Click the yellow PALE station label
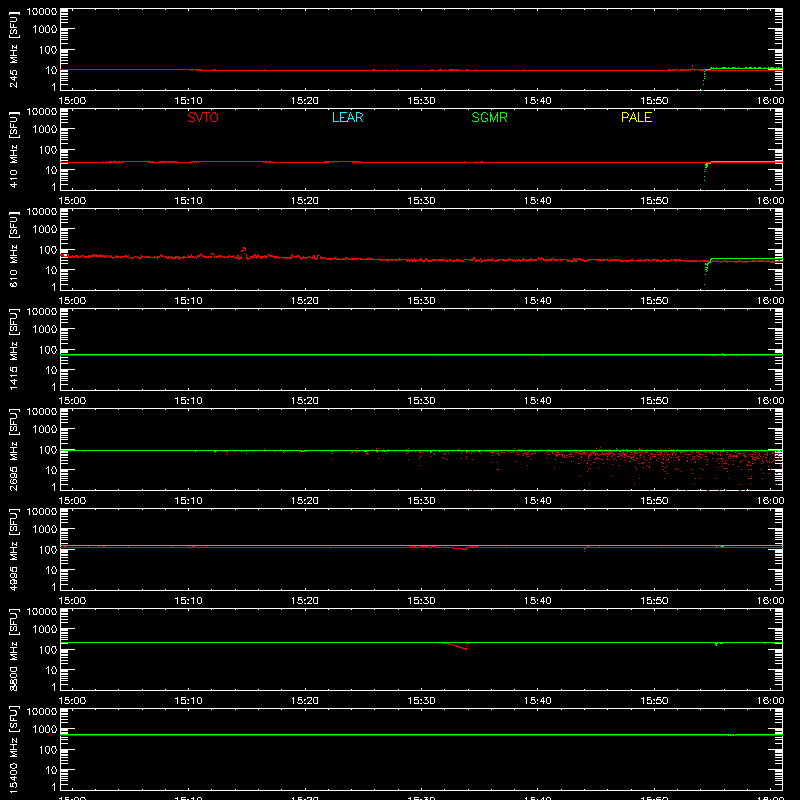This screenshot has height=800, width=800. coord(636,117)
